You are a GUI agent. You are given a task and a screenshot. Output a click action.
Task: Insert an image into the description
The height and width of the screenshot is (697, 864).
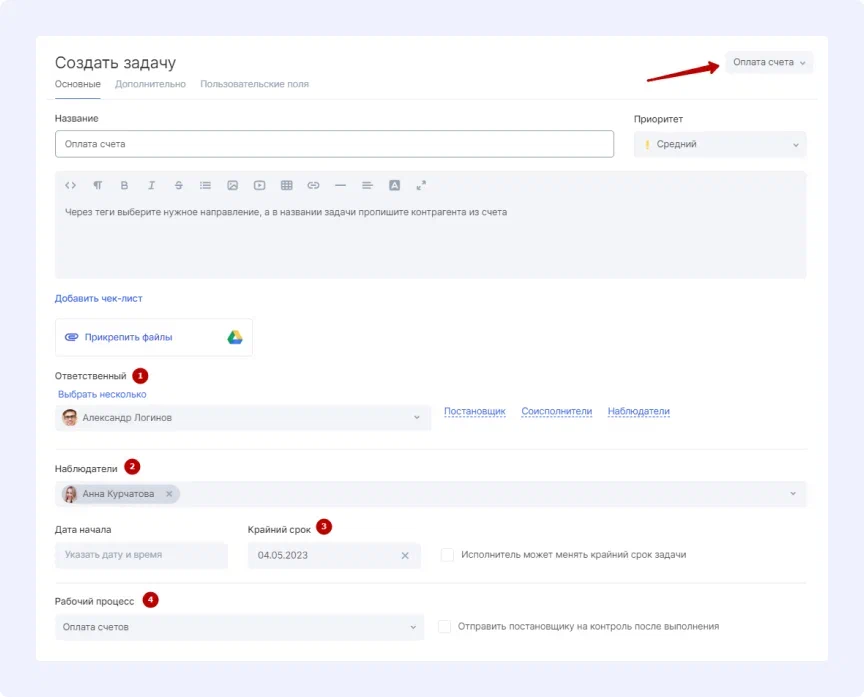(x=232, y=185)
